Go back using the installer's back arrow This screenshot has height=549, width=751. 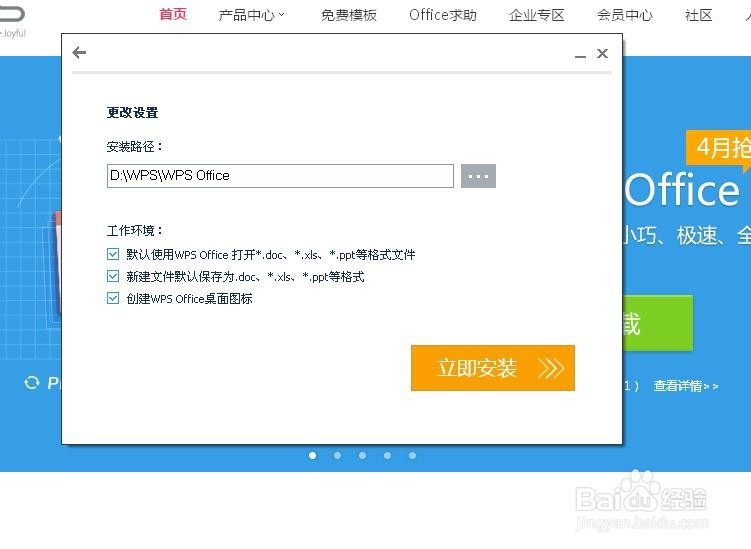click(x=79, y=53)
